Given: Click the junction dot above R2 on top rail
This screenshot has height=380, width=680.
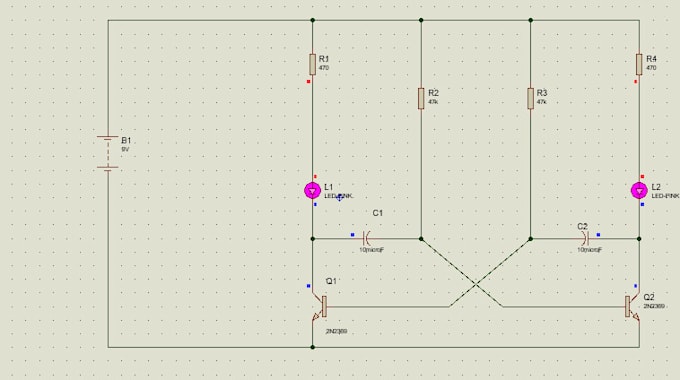Looking at the screenshot, I should 421,20.
